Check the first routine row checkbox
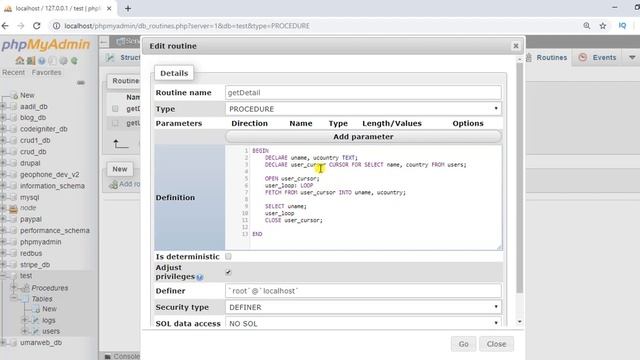 click(x=115, y=109)
